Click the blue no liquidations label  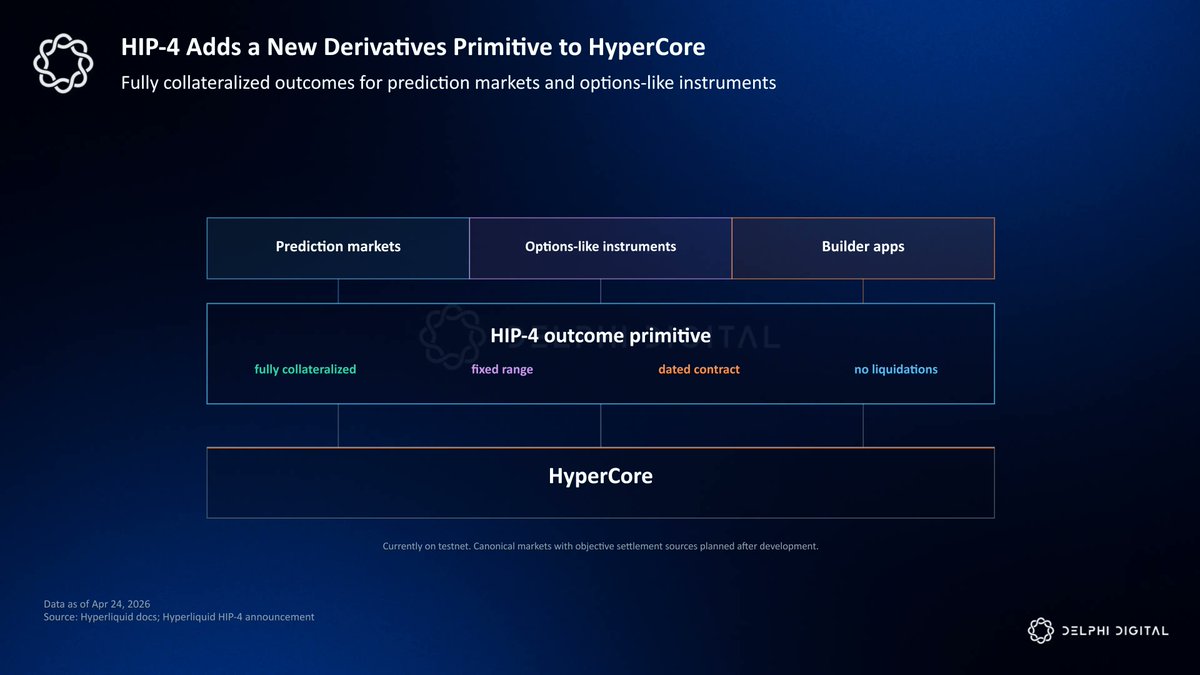click(x=895, y=370)
